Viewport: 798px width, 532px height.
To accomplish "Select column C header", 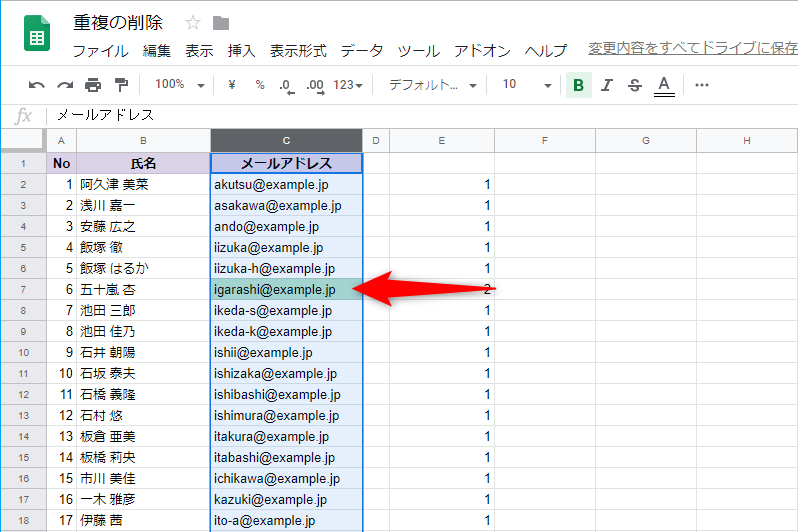I will tap(287, 141).
